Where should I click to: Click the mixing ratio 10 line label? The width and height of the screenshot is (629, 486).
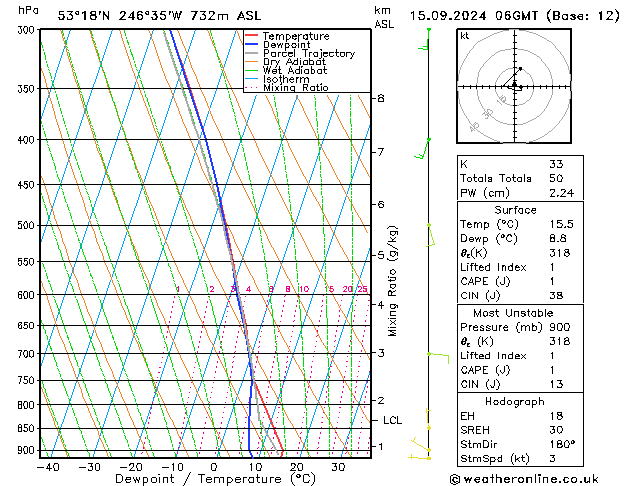click(304, 289)
